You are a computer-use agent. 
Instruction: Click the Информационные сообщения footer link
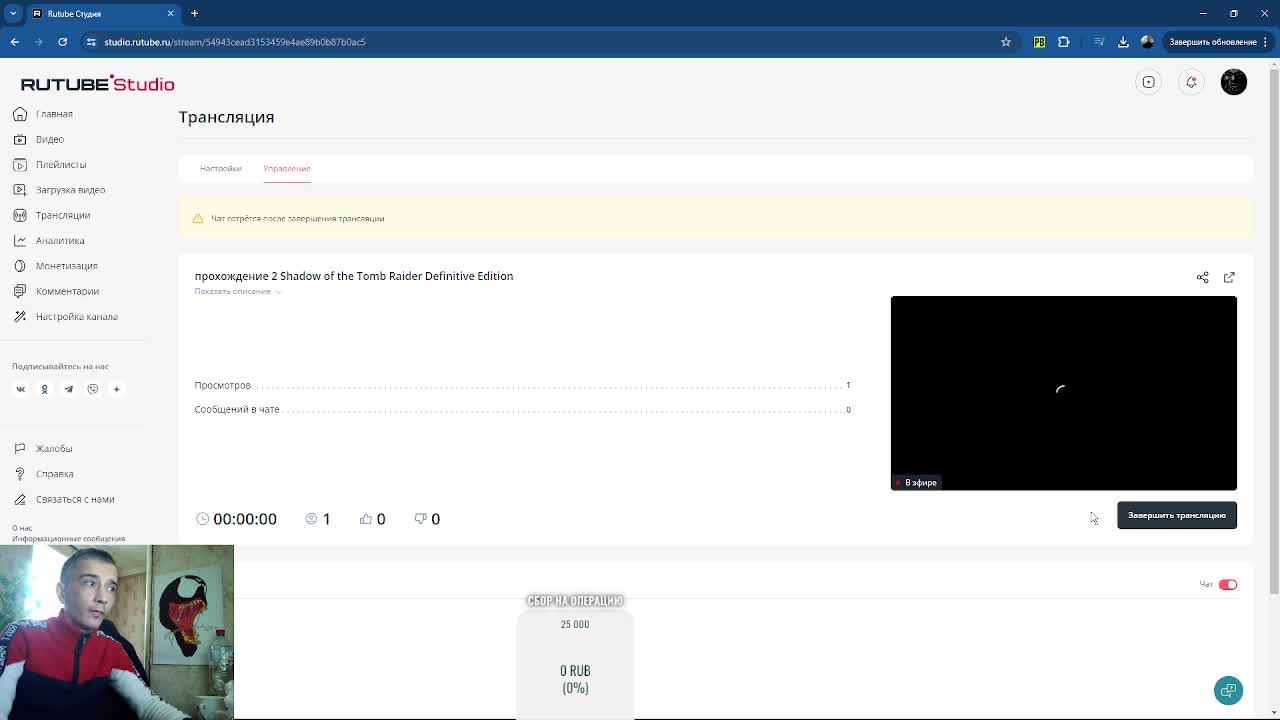(x=68, y=539)
